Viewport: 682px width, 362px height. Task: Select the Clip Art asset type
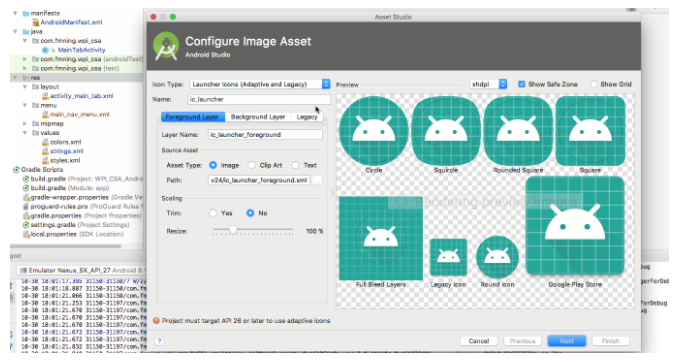[x=251, y=165]
